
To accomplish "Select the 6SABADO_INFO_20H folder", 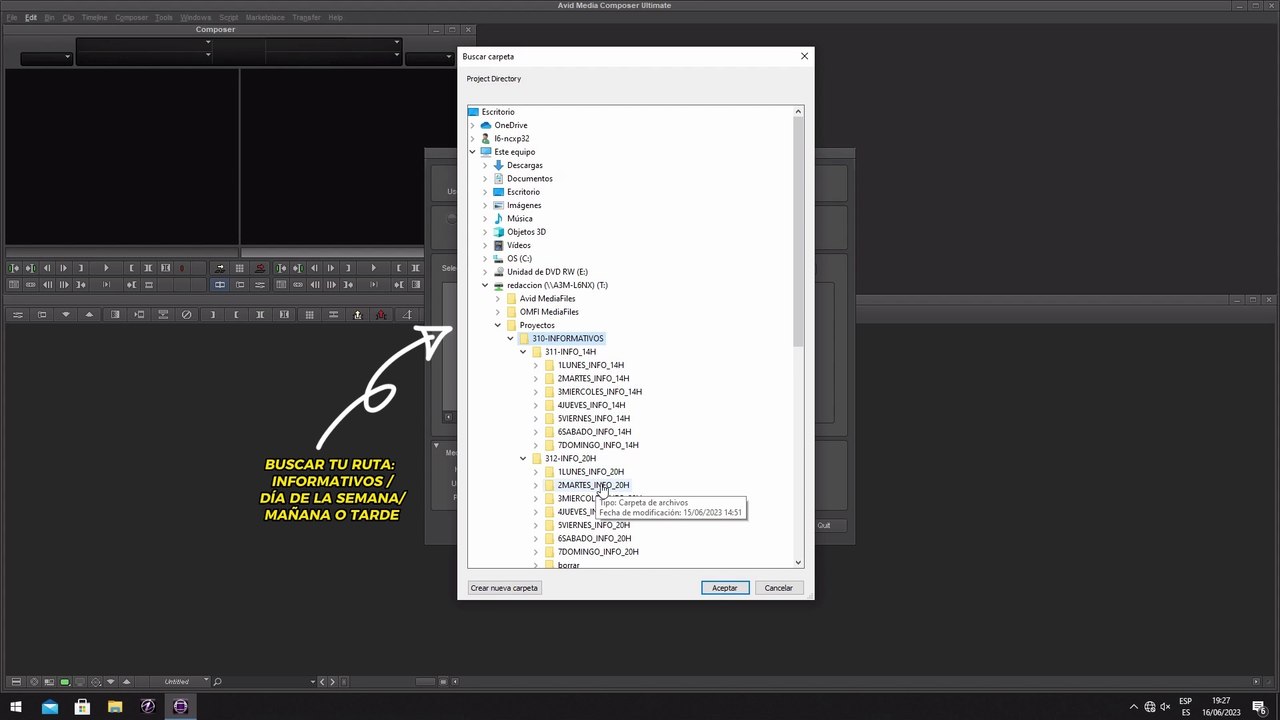I will click(594, 539).
